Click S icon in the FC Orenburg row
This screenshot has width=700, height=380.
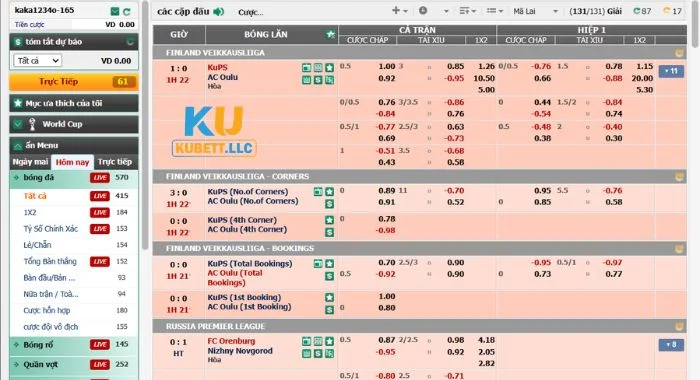pyautogui.click(x=318, y=354)
